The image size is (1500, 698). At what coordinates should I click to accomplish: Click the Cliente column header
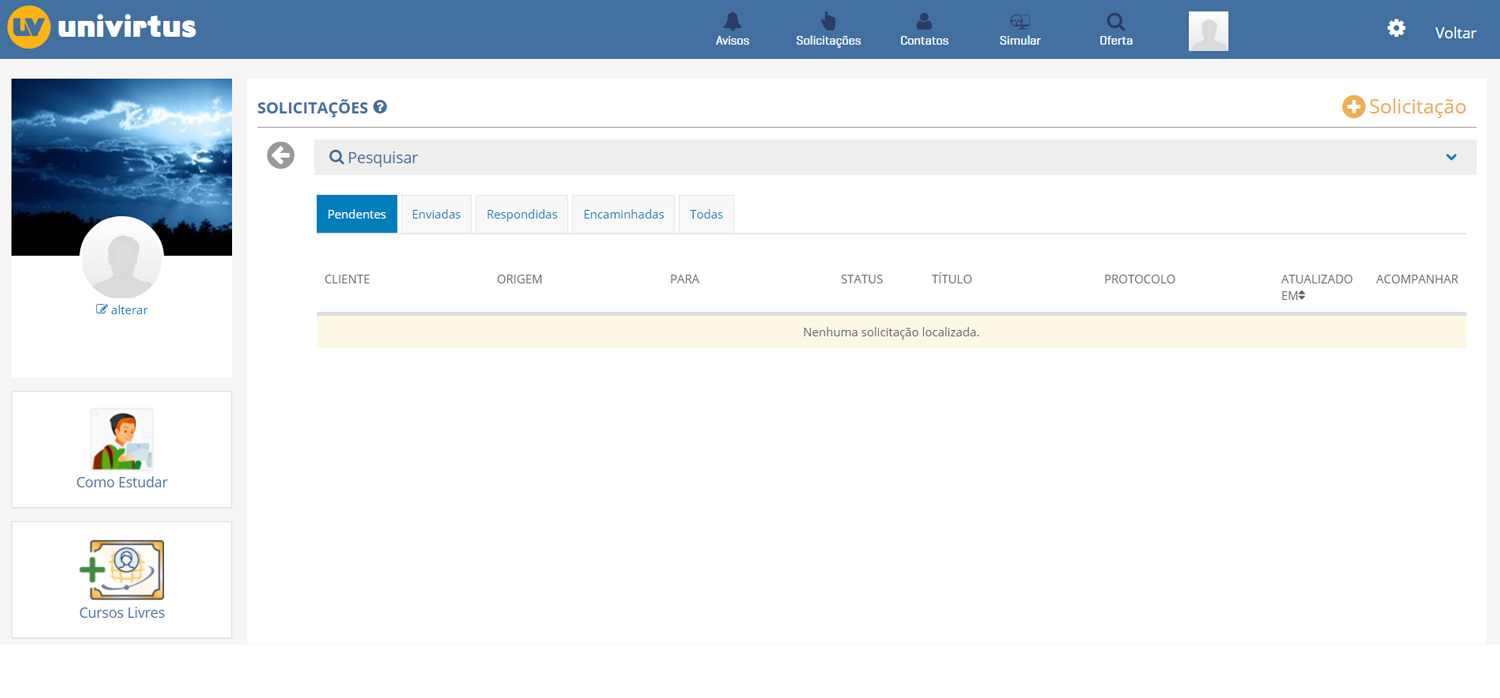pos(347,279)
